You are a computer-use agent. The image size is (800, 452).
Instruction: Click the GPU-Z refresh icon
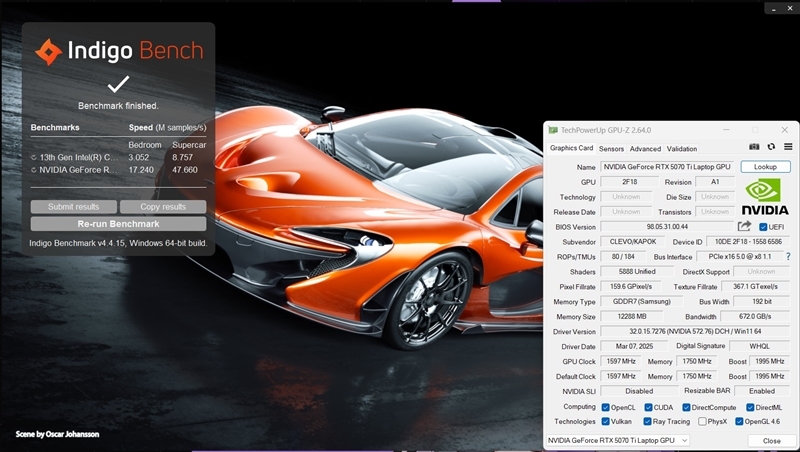tap(771, 148)
